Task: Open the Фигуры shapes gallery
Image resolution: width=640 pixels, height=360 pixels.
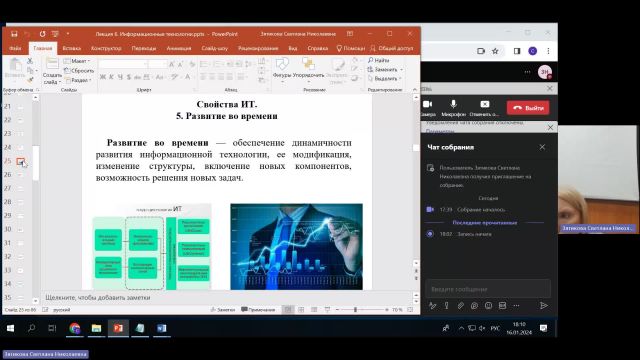Action: click(282, 69)
